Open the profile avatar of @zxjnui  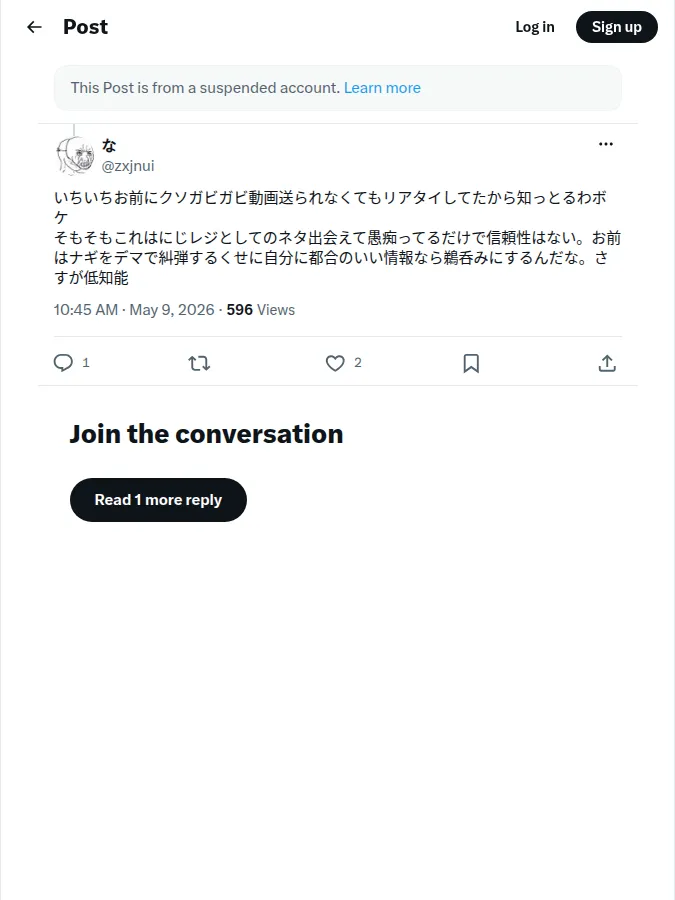pyautogui.click(x=75, y=156)
